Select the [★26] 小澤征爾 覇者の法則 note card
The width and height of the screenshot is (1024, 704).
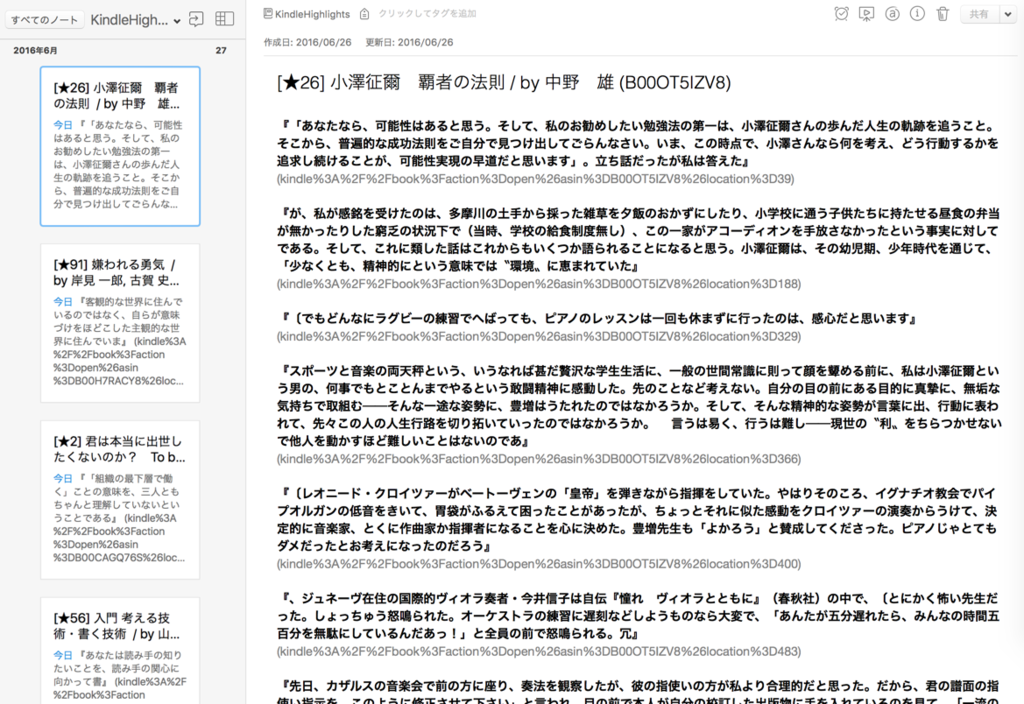coord(120,146)
